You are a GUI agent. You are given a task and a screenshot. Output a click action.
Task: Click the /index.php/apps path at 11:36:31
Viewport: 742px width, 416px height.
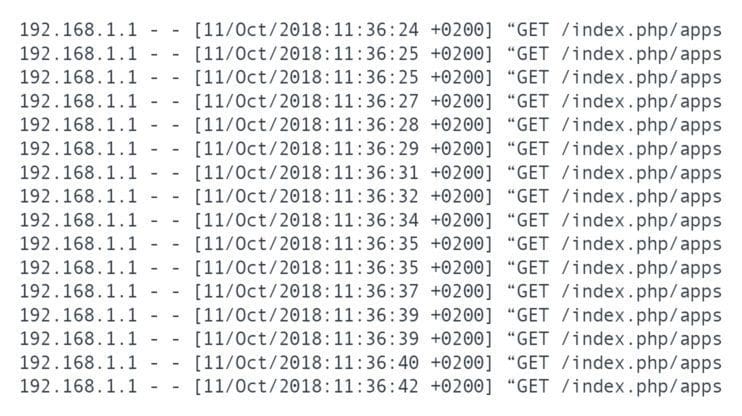tap(642, 173)
